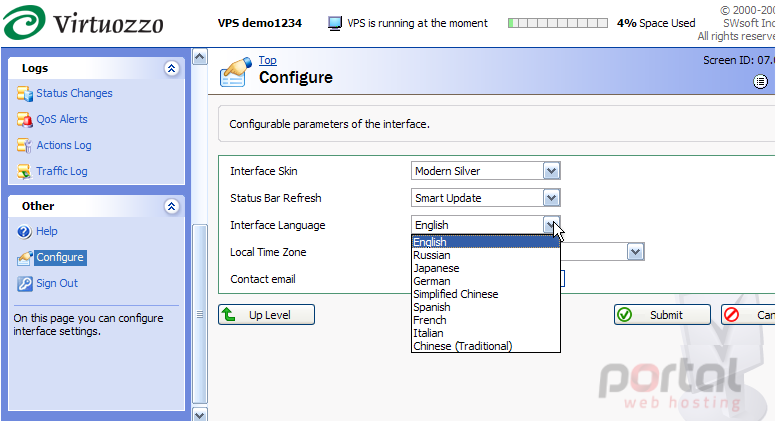Go to the Top breadcrumb link
The image size is (776, 422).
click(267, 60)
